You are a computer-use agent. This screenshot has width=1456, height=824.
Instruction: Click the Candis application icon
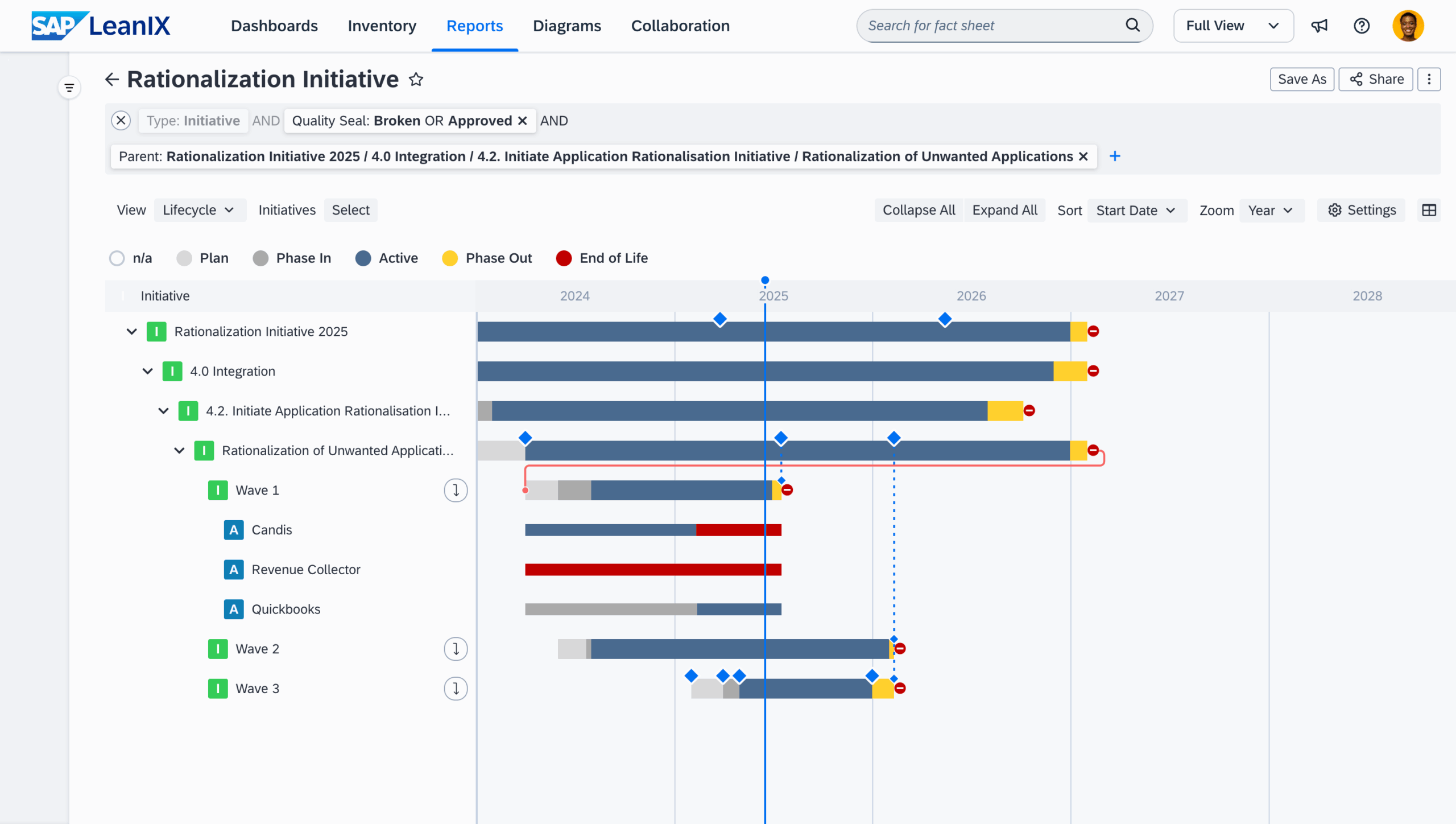(234, 530)
